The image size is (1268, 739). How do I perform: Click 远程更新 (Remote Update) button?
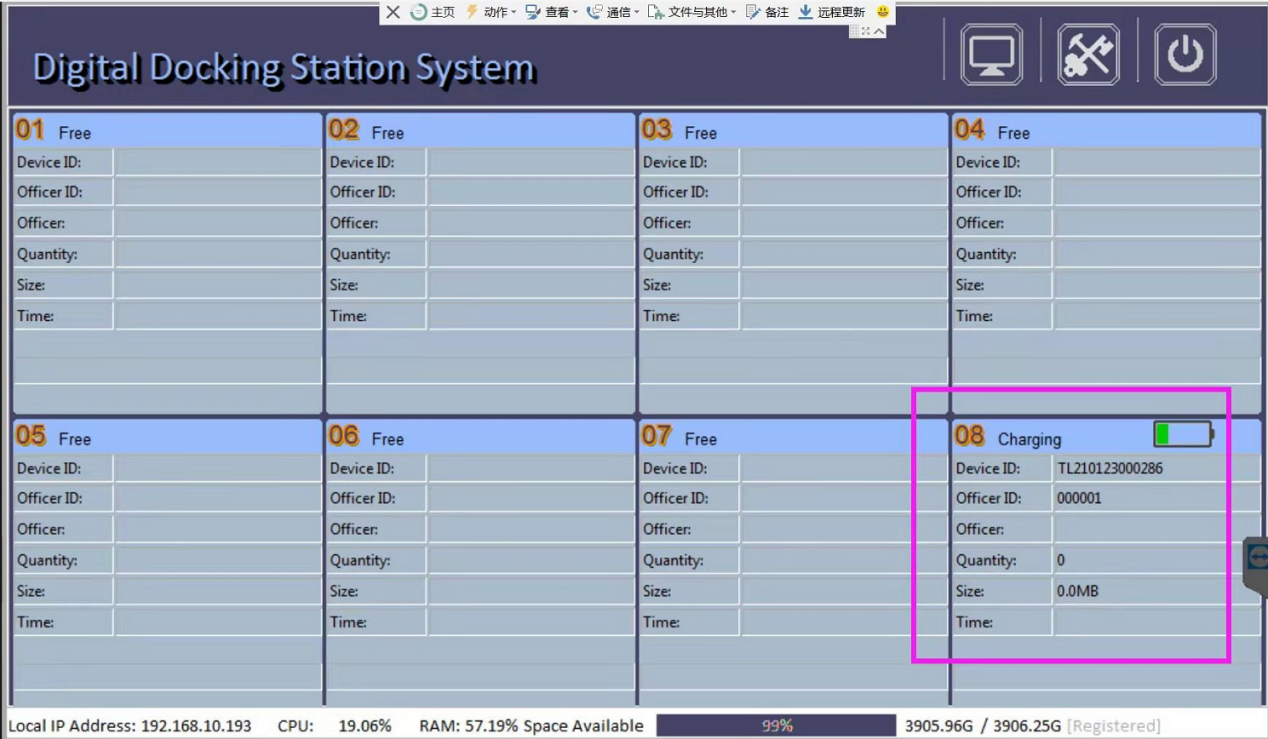tap(831, 12)
